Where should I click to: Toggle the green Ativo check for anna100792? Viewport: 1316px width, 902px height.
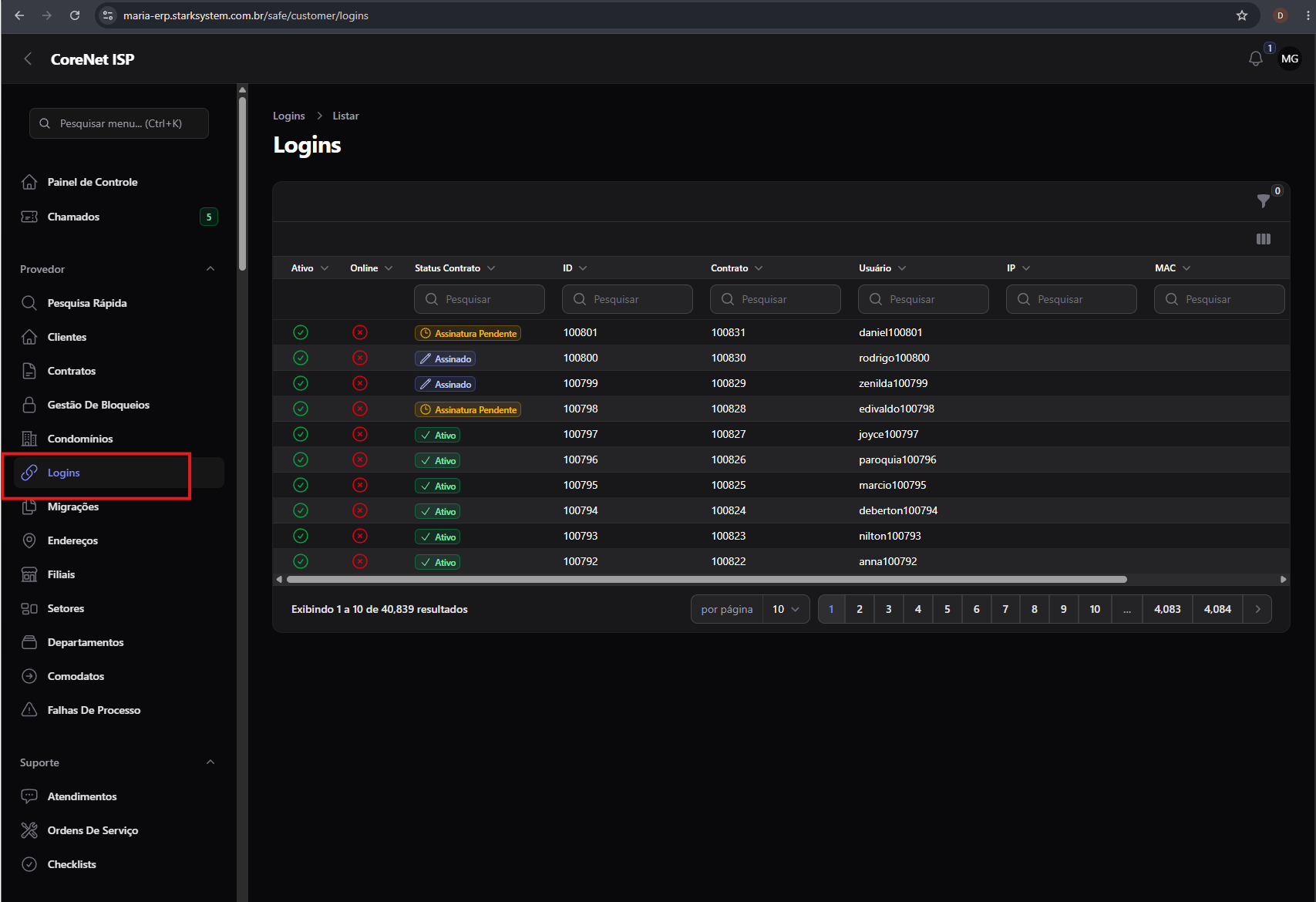pyautogui.click(x=301, y=561)
